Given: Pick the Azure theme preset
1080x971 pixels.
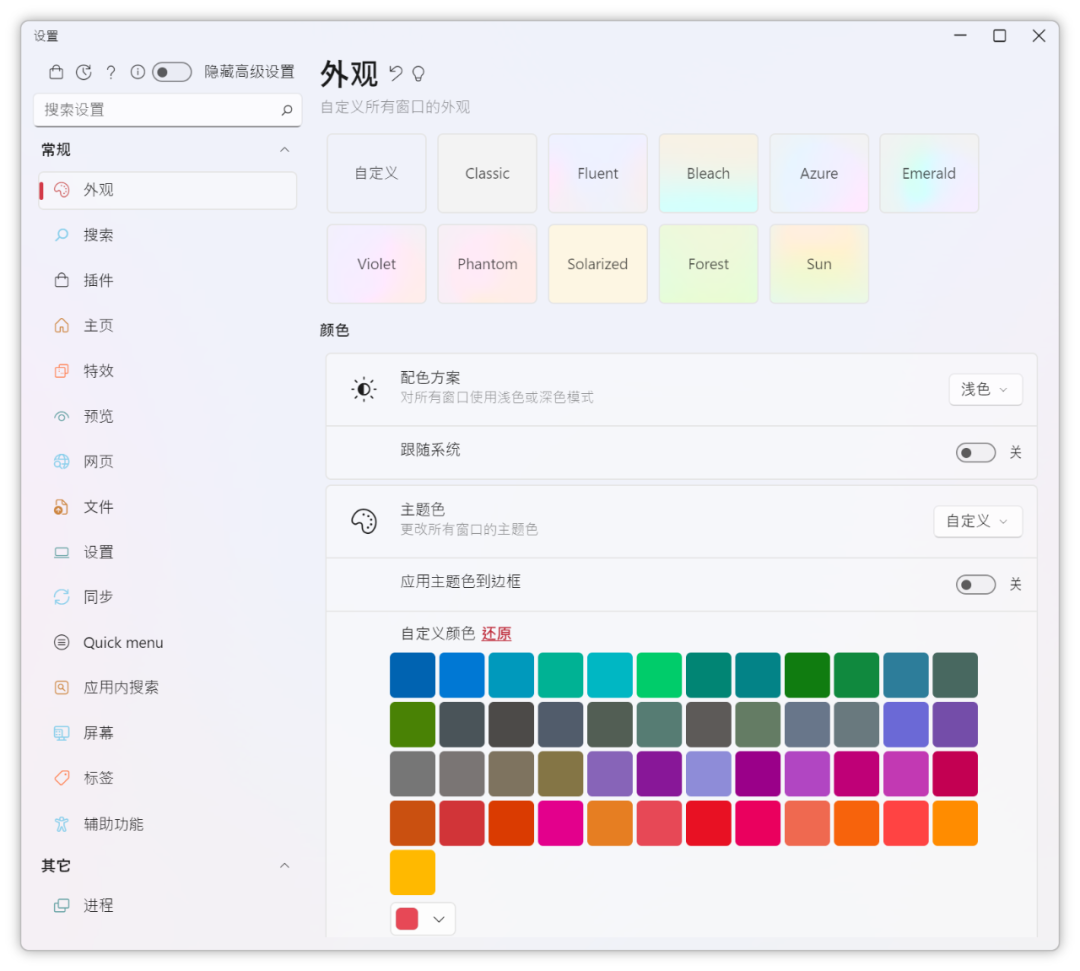Looking at the screenshot, I should (819, 174).
